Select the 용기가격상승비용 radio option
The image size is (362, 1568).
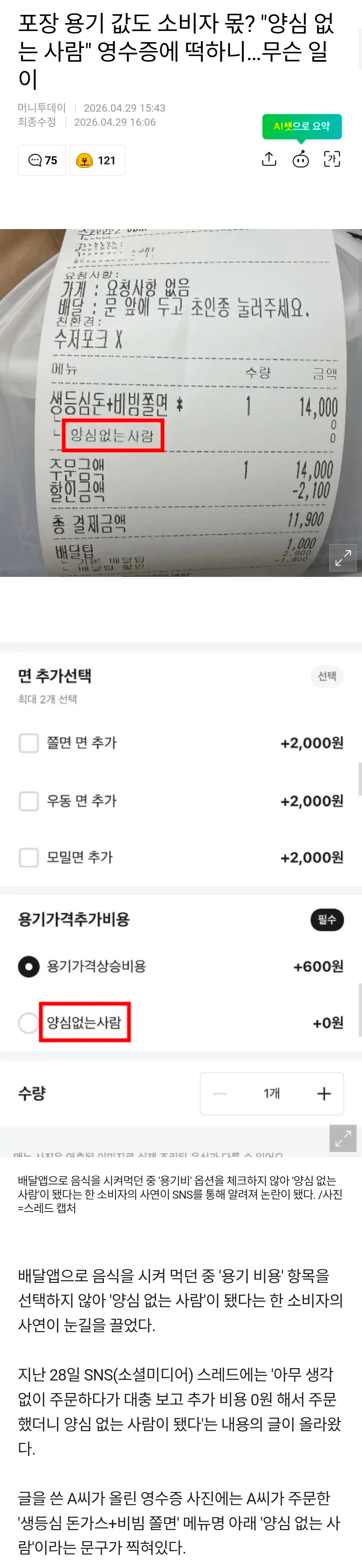click(x=28, y=967)
